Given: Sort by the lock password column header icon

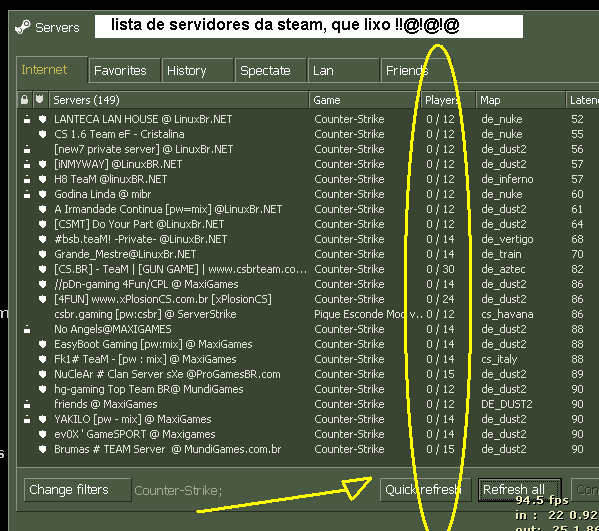Looking at the screenshot, I should tap(24, 100).
